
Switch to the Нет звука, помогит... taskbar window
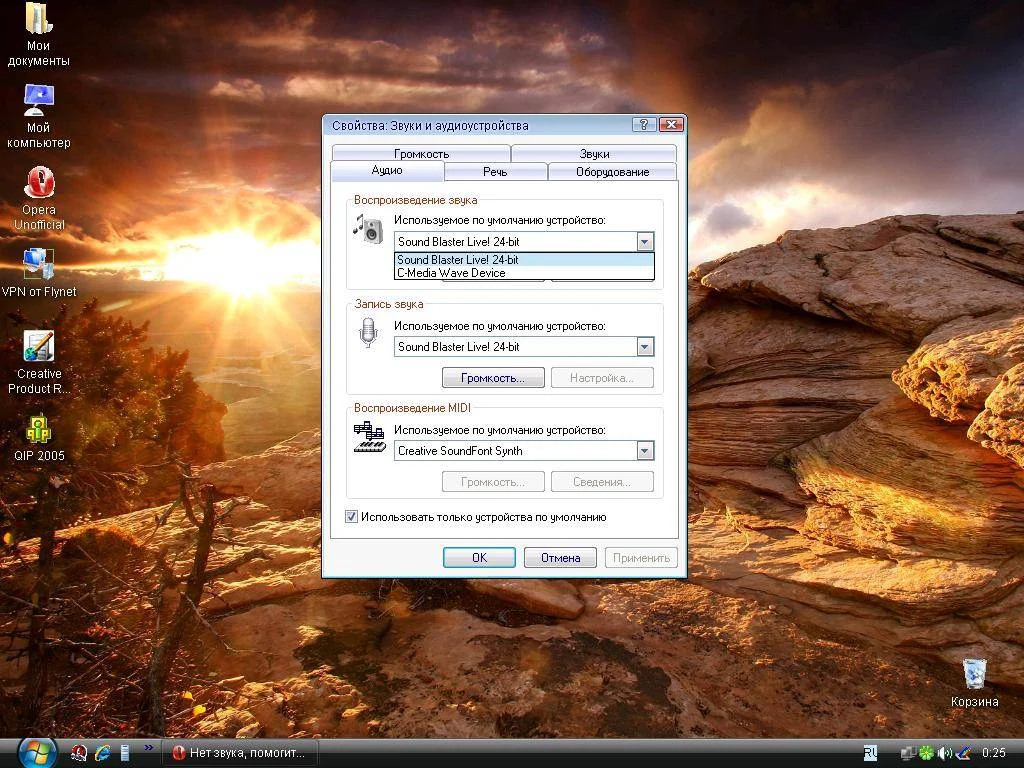[239, 753]
